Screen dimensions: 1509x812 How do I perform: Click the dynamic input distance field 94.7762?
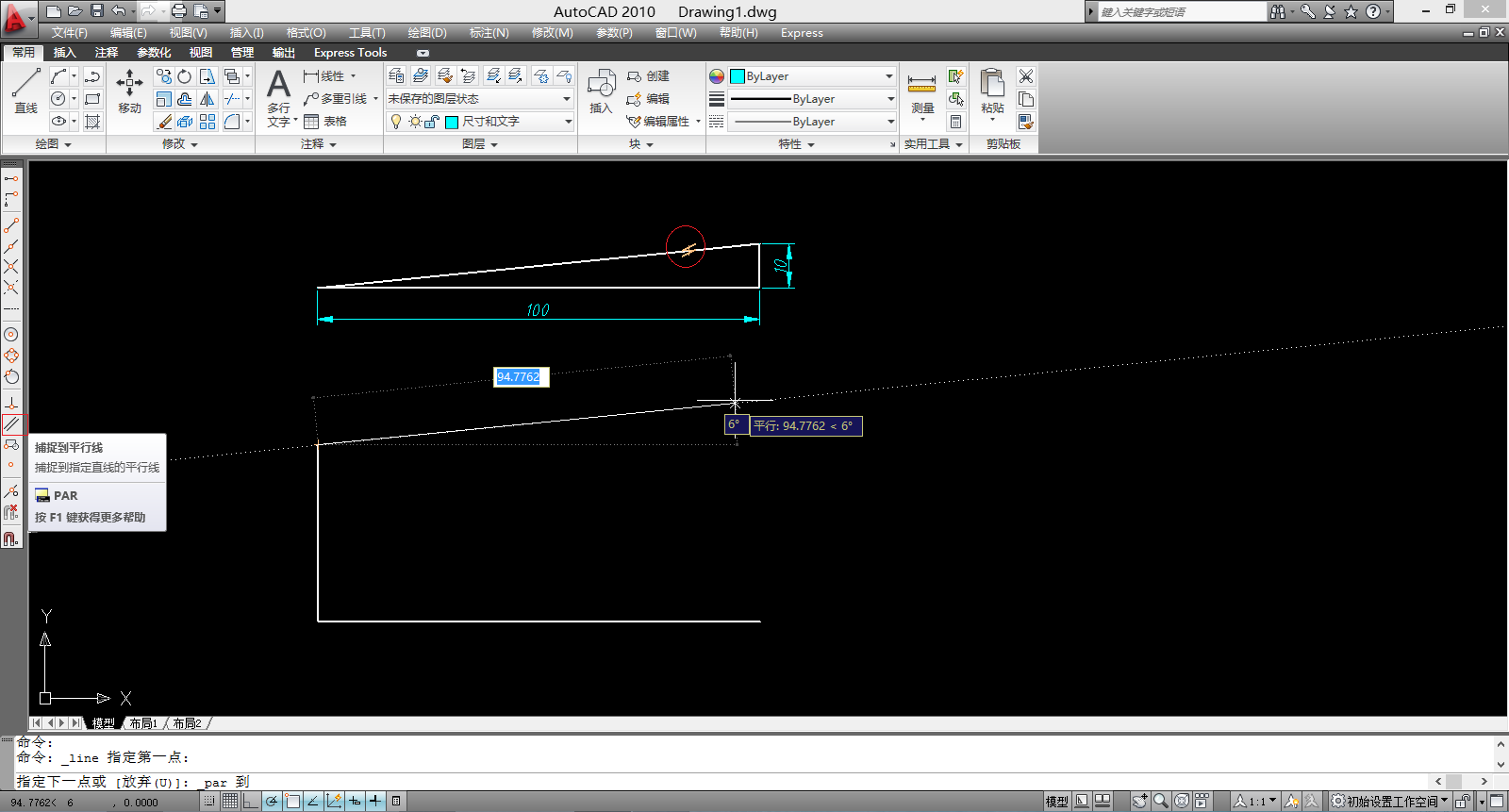[x=521, y=377]
